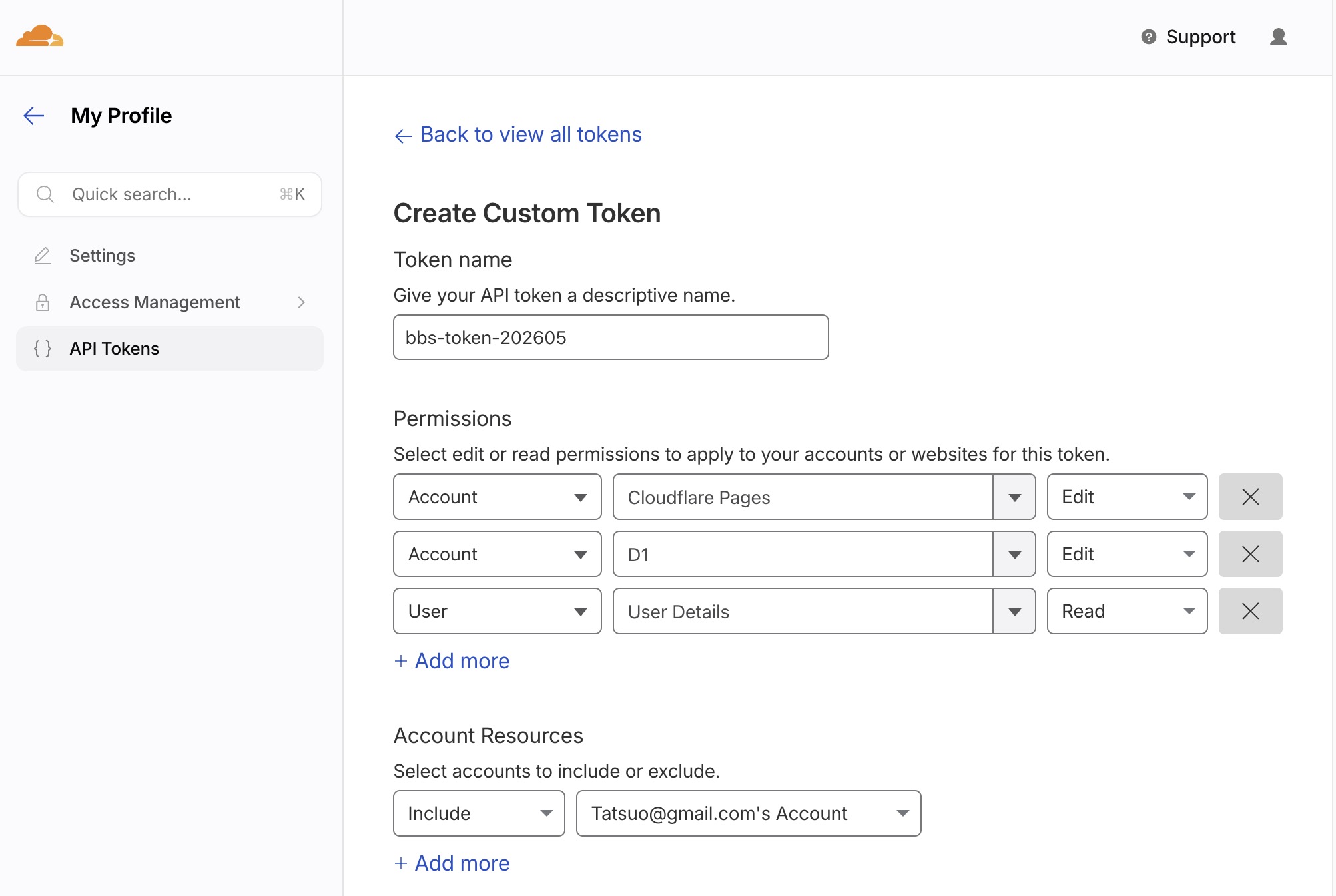Click the Support question mark icon
Image resolution: width=1336 pixels, height=896 pixels.
tap(1149, 37)
